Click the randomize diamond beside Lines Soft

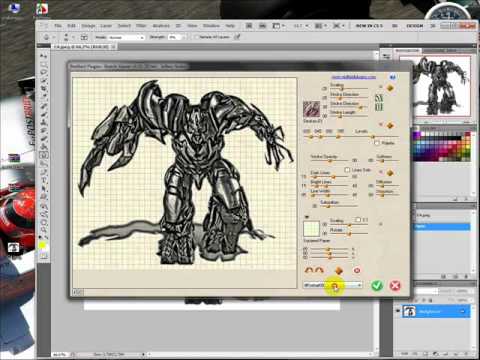coord(390,173)
